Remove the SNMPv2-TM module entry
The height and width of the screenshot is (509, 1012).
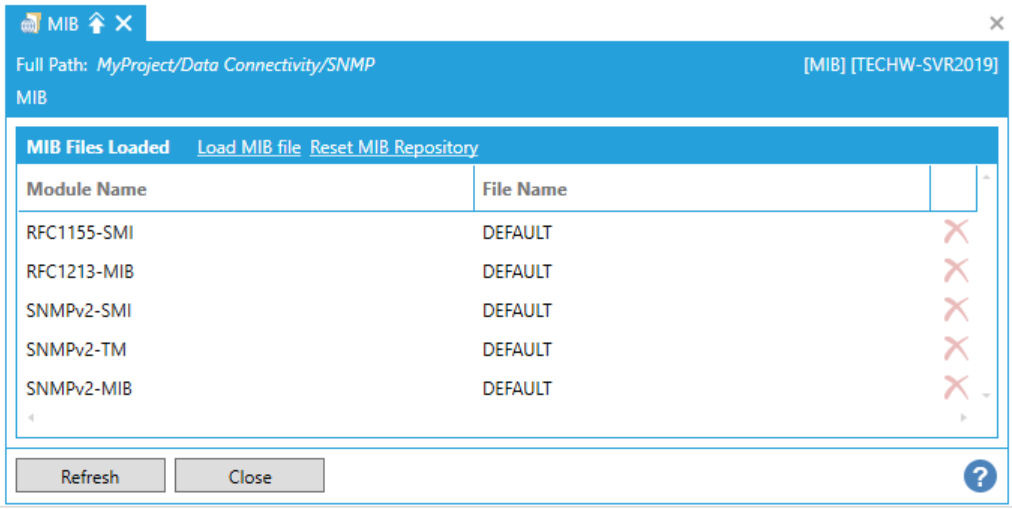click(x=955, y=349)
